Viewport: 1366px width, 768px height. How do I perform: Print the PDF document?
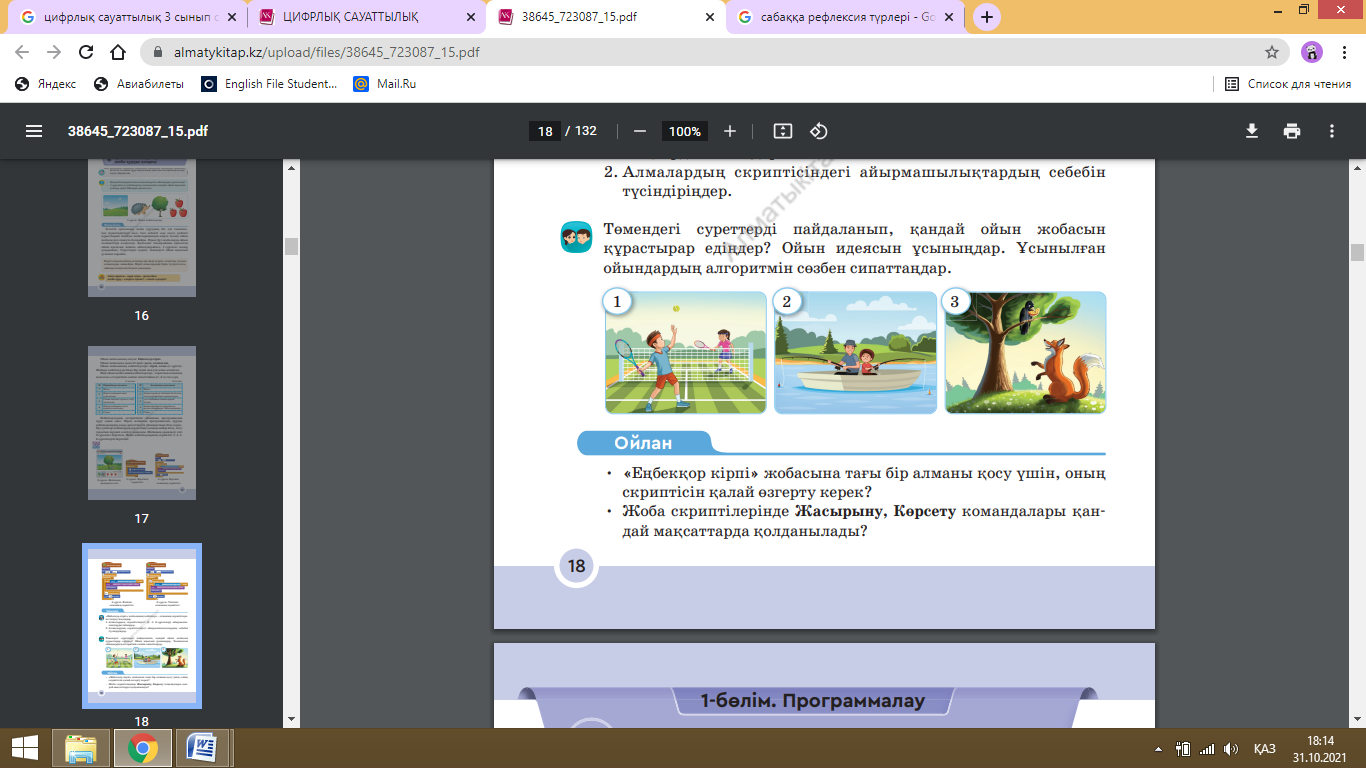(1292, 131)
